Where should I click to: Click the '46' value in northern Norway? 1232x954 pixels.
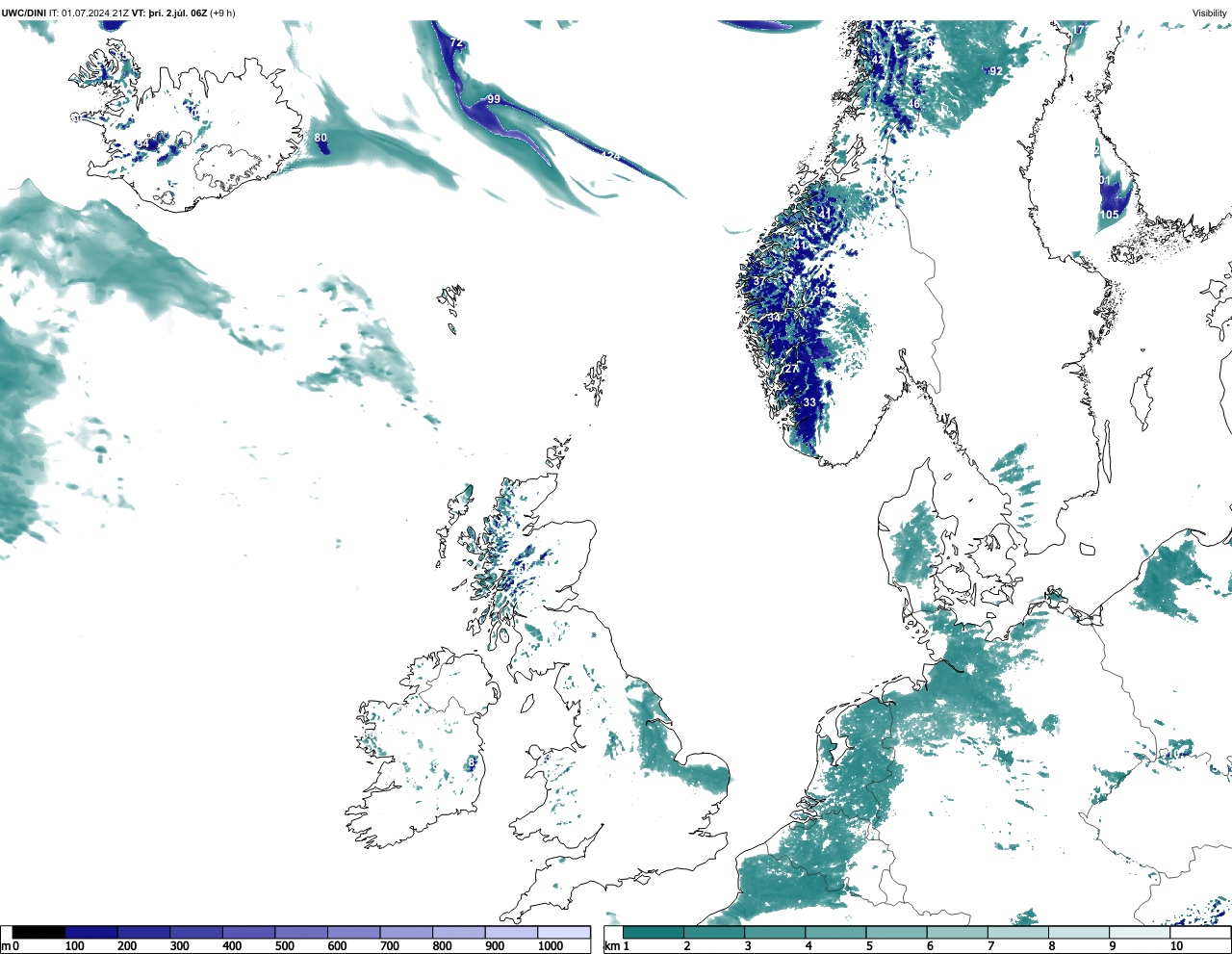pyautogui.click(x=914, y=104)
